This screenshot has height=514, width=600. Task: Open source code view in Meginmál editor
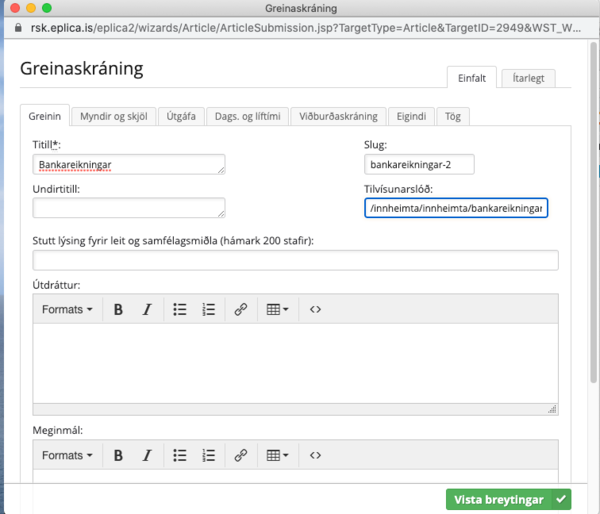pyautogui.click(x=315, y=456)
